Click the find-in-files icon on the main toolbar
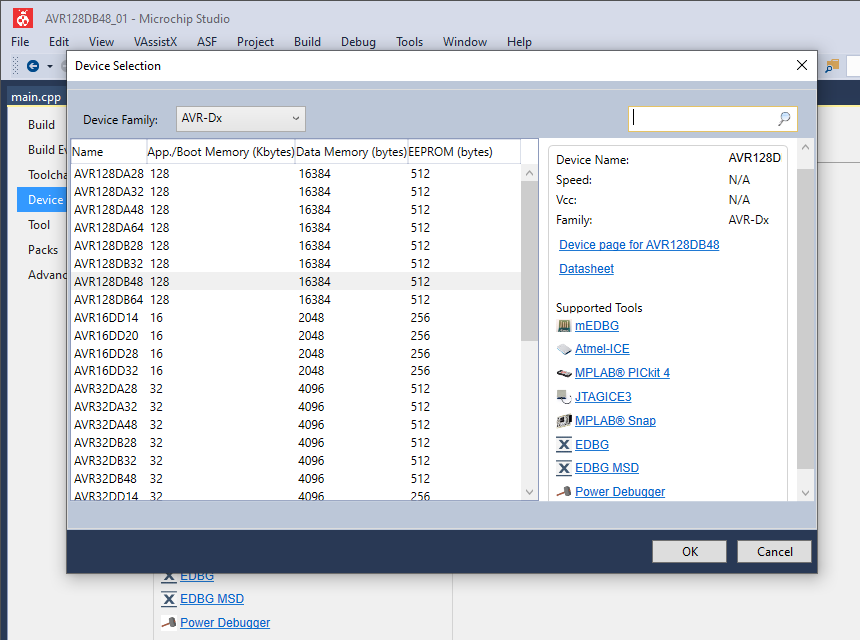Screen dimensions: 860x640 pyautogui.click(x=832, y=66)
